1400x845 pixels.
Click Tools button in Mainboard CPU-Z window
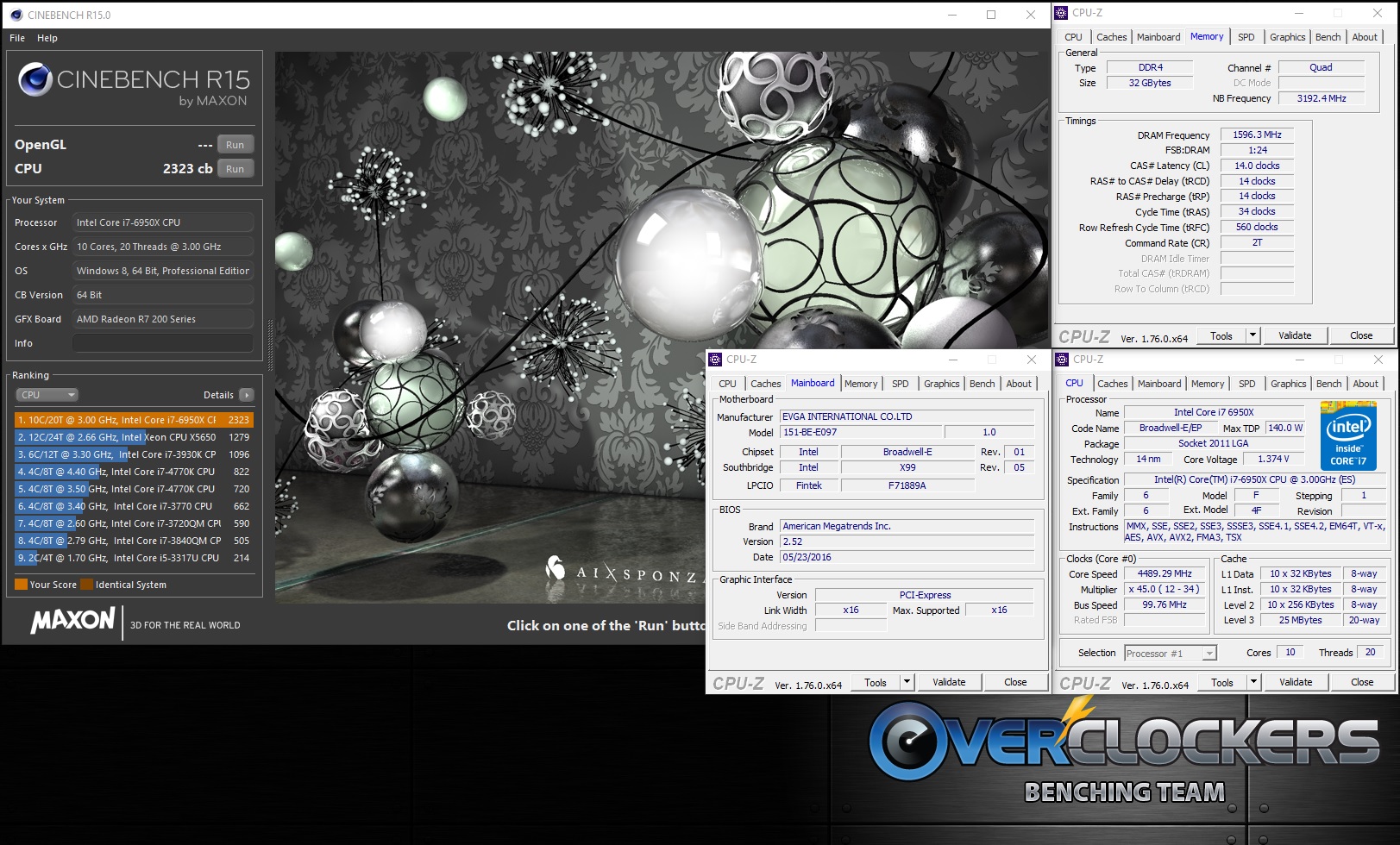876,683
